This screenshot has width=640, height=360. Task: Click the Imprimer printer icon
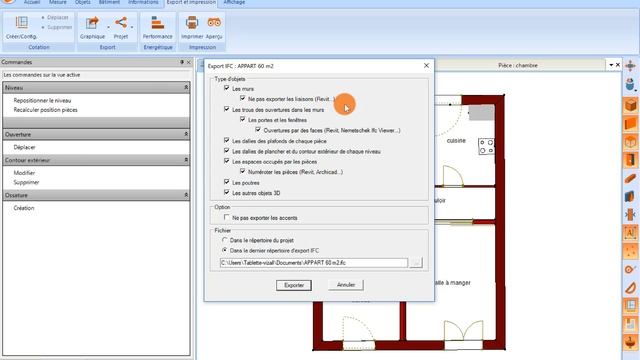[x=192, y=22]
